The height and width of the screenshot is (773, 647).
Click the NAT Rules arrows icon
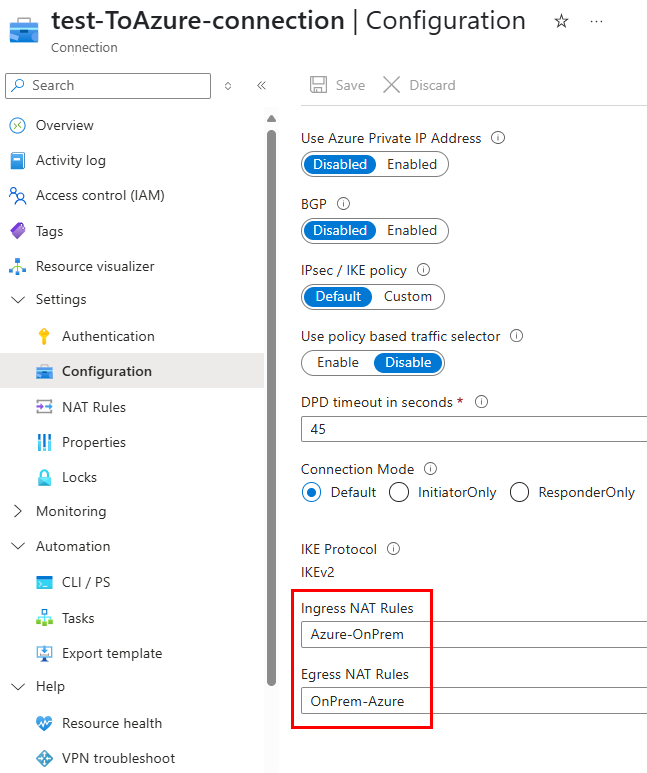click(44, 407)
